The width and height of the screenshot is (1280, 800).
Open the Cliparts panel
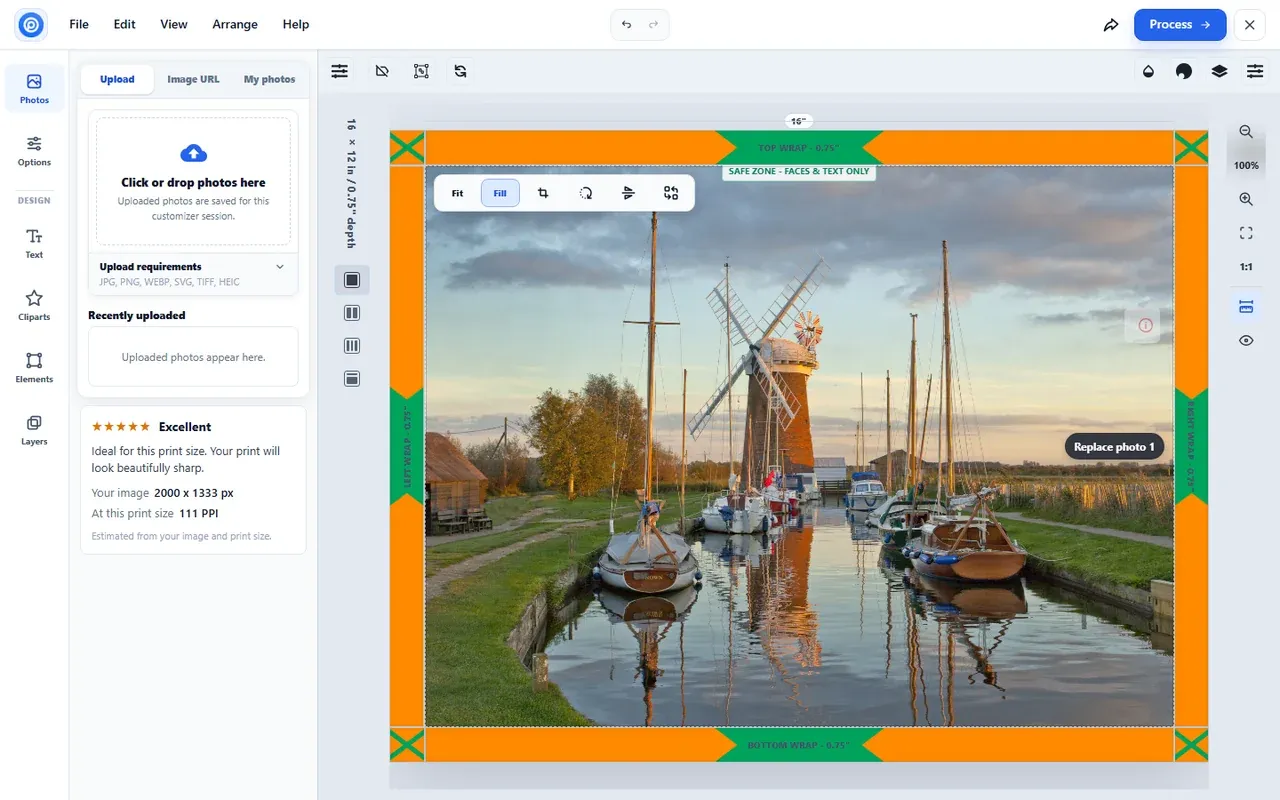pyautogui.click(x=34, y=305)
